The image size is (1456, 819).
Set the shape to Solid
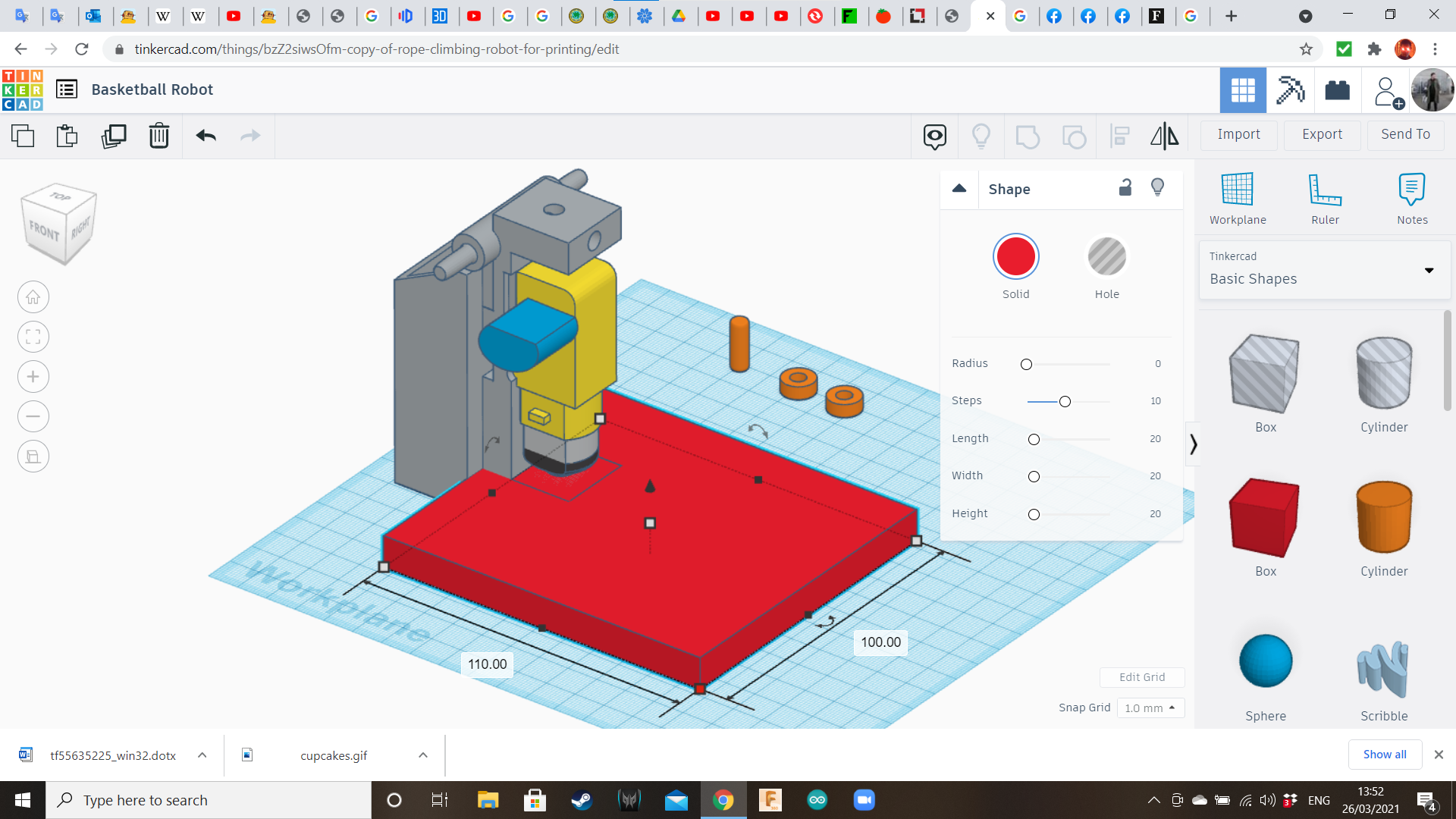[1015, 257]
